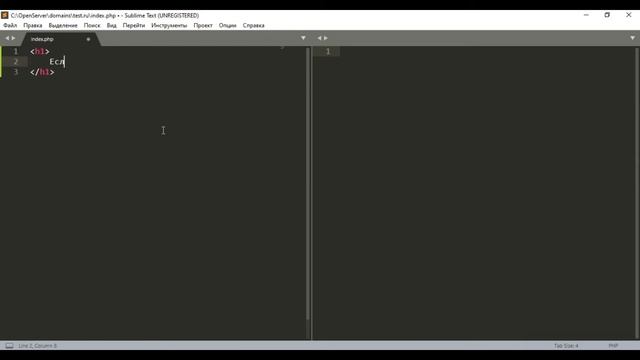
Task: Open Tab Size: 4 indentation selector
Action: (x=566, y=346)
